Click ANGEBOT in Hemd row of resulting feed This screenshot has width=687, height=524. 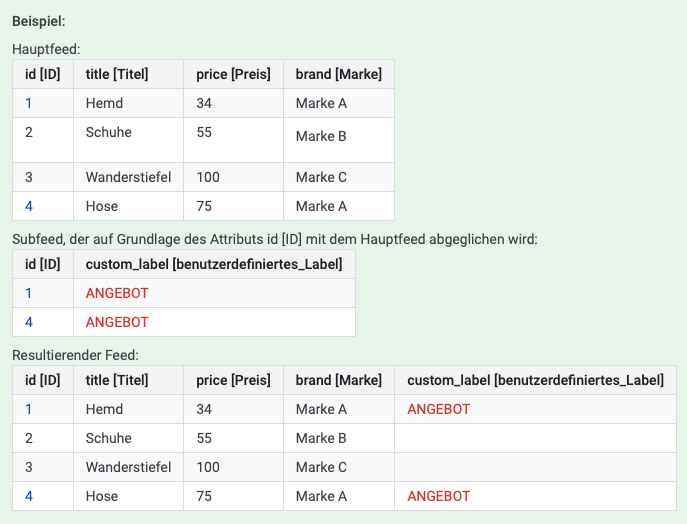click(x=439, y=409)
